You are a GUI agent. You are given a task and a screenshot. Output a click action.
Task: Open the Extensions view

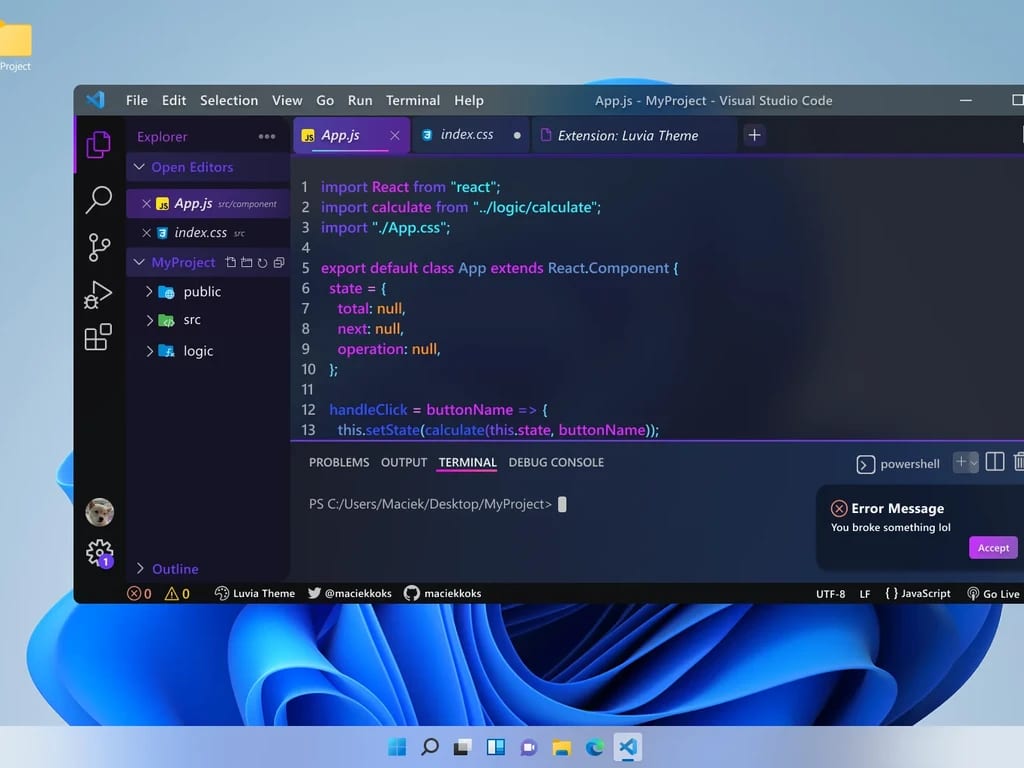click(98, 337)
